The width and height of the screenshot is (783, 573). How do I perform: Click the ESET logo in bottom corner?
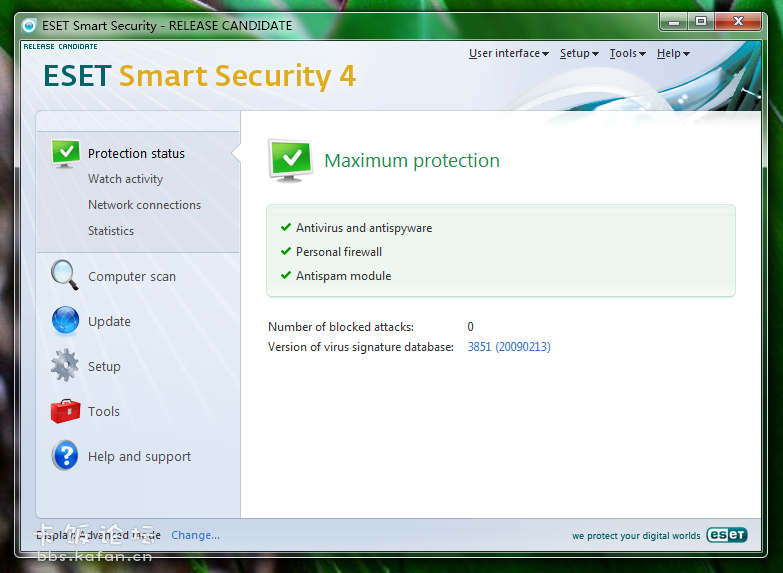click(x=726, y=535)
